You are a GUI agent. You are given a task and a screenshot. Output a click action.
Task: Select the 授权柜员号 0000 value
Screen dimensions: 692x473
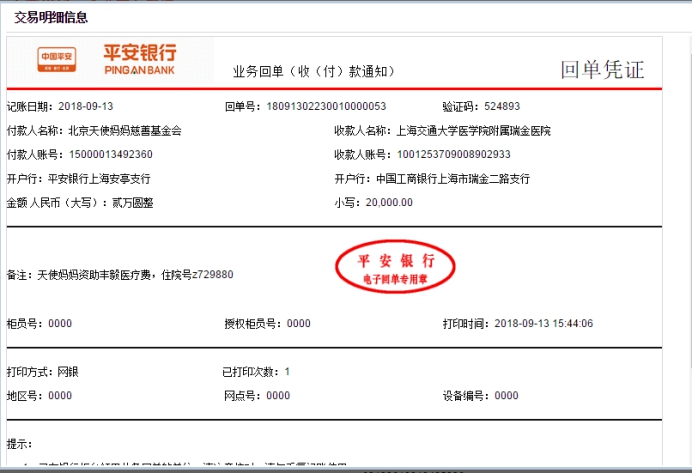tap(299, 323)
